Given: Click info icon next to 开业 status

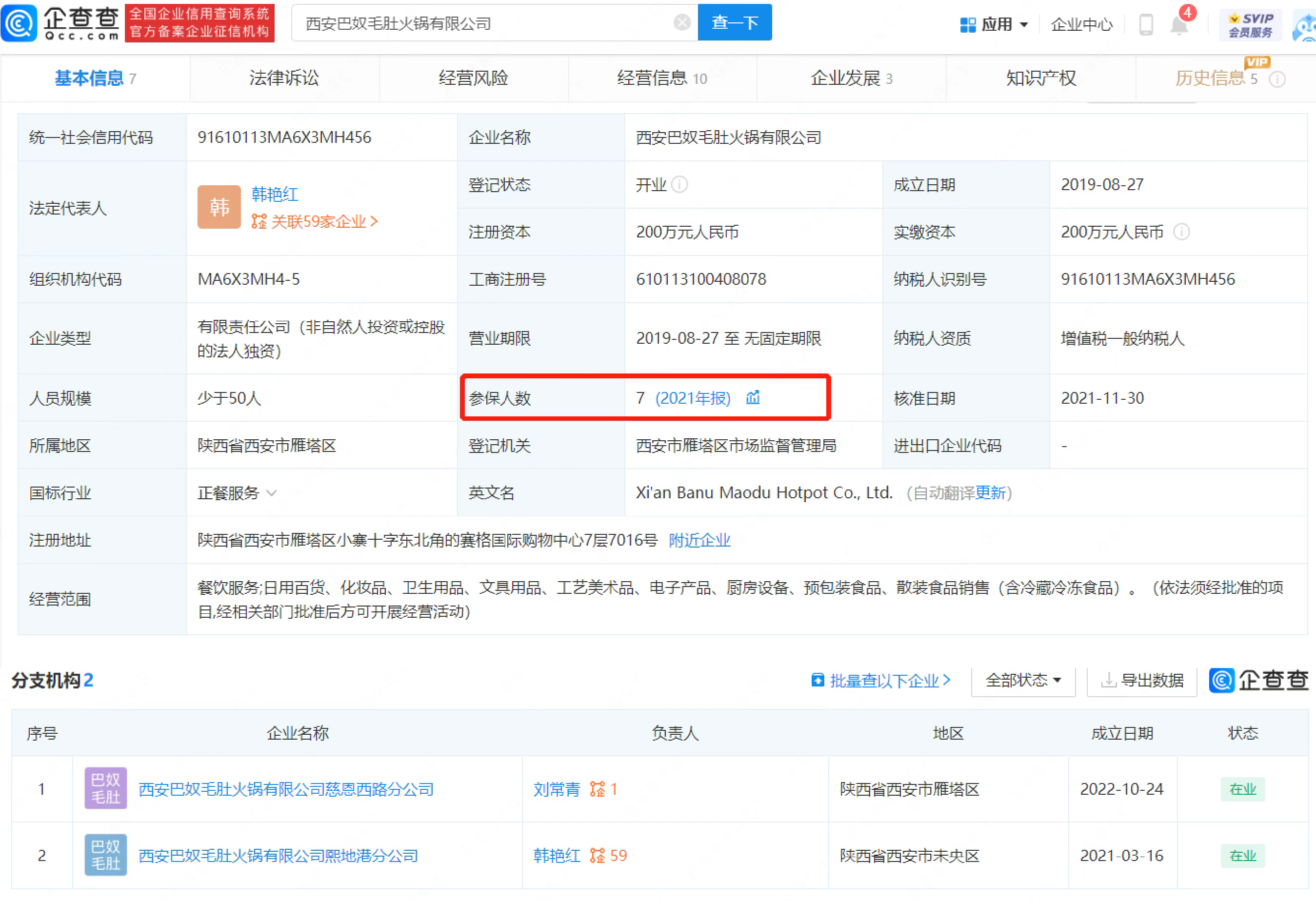Looking at the screenshot, I should 679,184.
